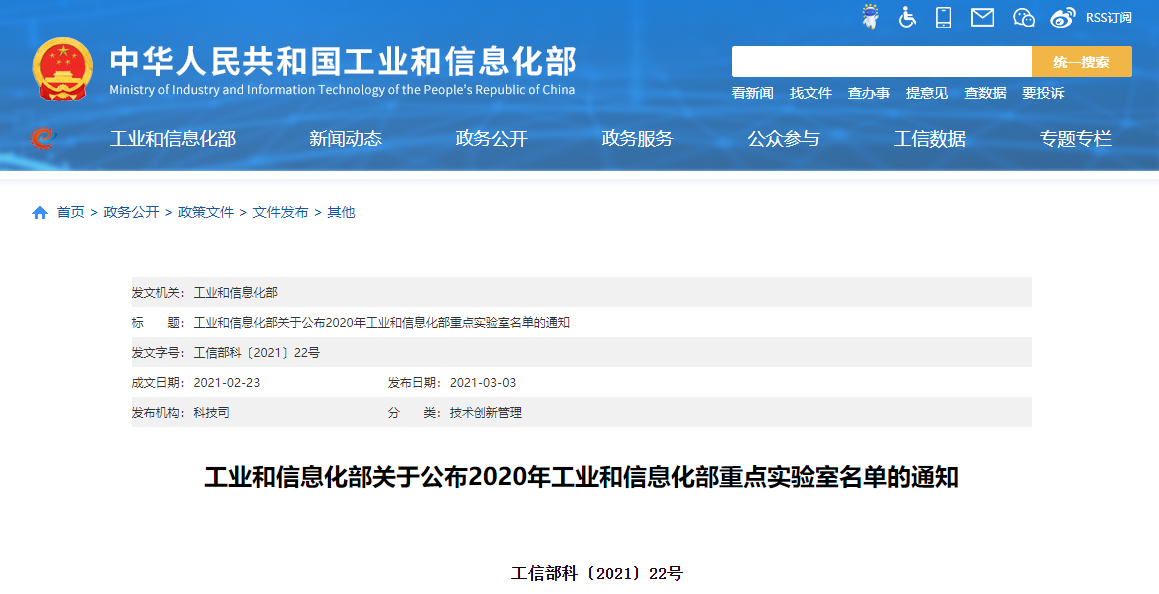Open the 工信数据 navigation menu
This screenshot has height=594, width=1159.
(x=929, y=138)
